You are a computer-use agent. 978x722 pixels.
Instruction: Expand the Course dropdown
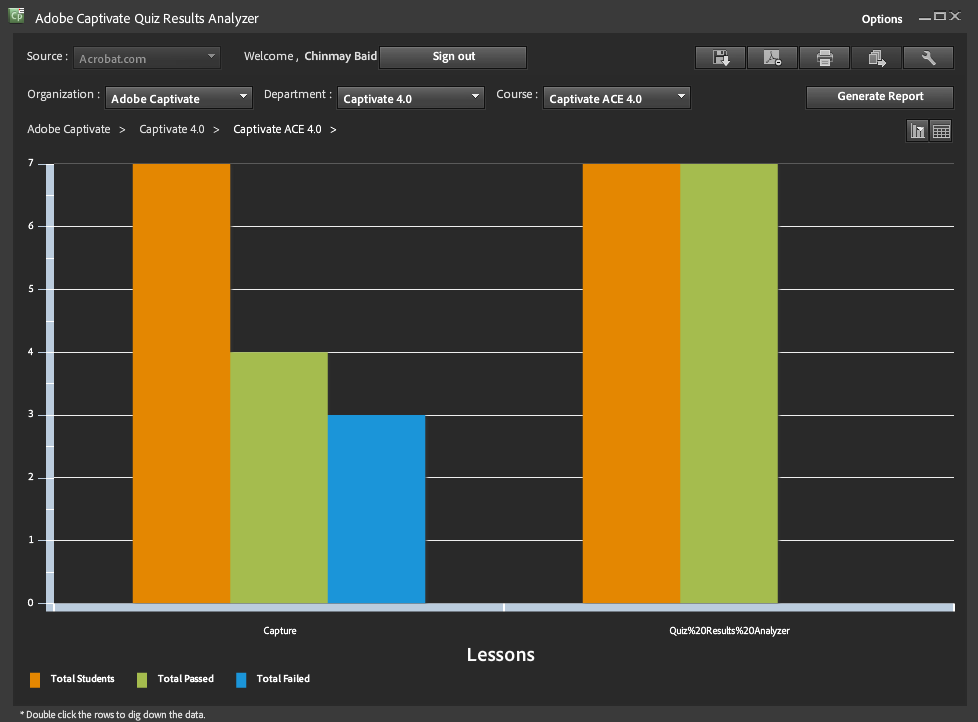coord(617,98)
